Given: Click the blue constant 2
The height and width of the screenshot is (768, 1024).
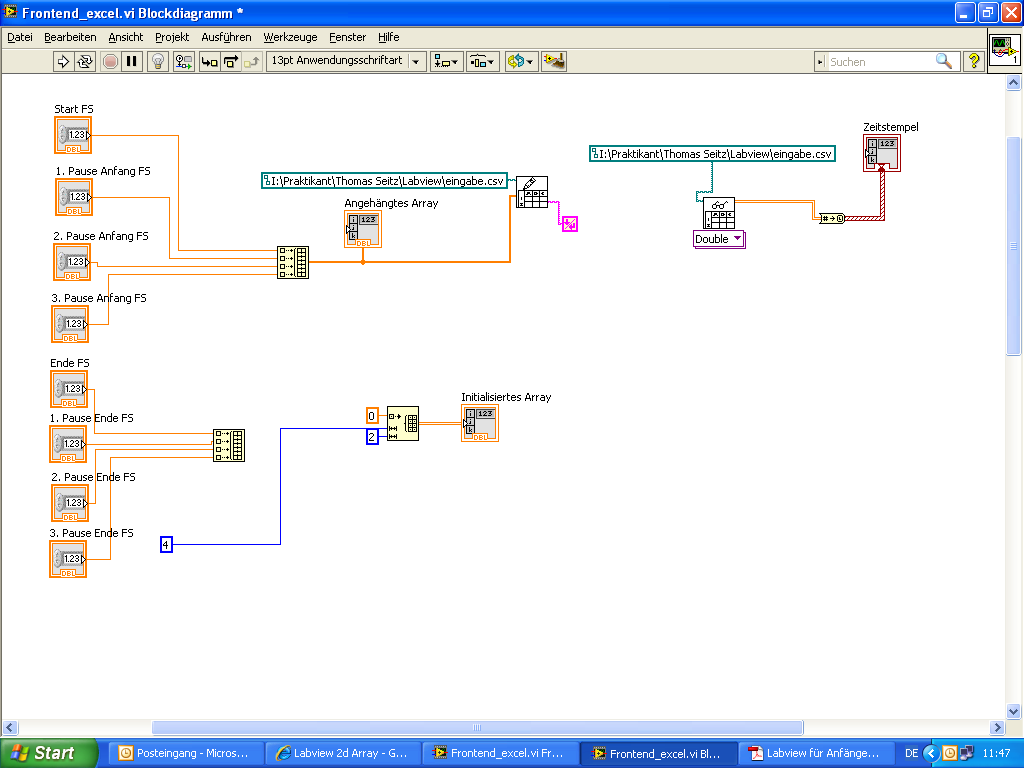Looking at the screenshot, I should click(372, 437).
